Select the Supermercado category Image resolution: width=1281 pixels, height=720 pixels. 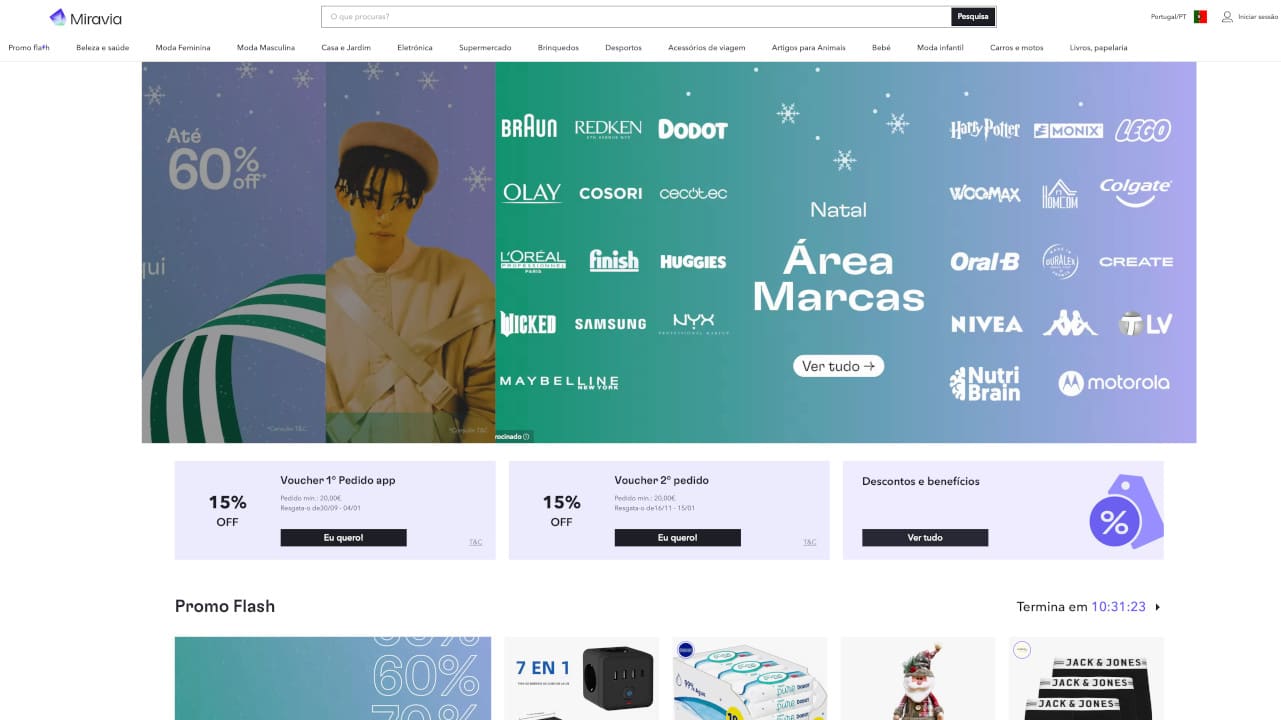485,48
